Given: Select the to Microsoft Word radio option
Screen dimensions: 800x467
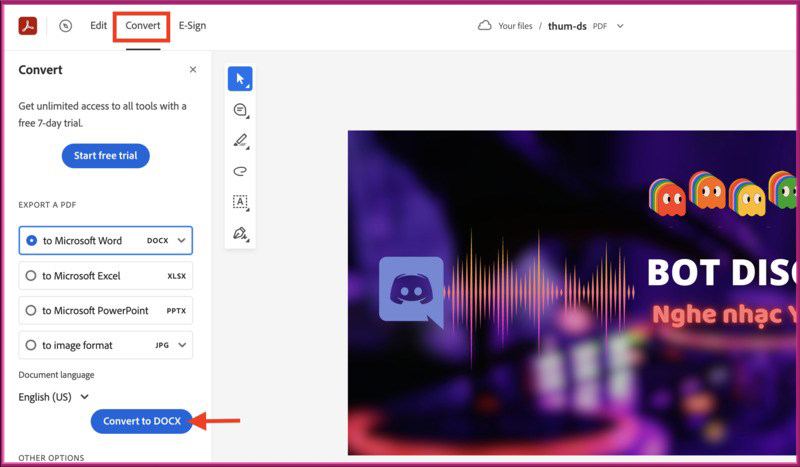Looking at the screenshot, I should (31, 240).
